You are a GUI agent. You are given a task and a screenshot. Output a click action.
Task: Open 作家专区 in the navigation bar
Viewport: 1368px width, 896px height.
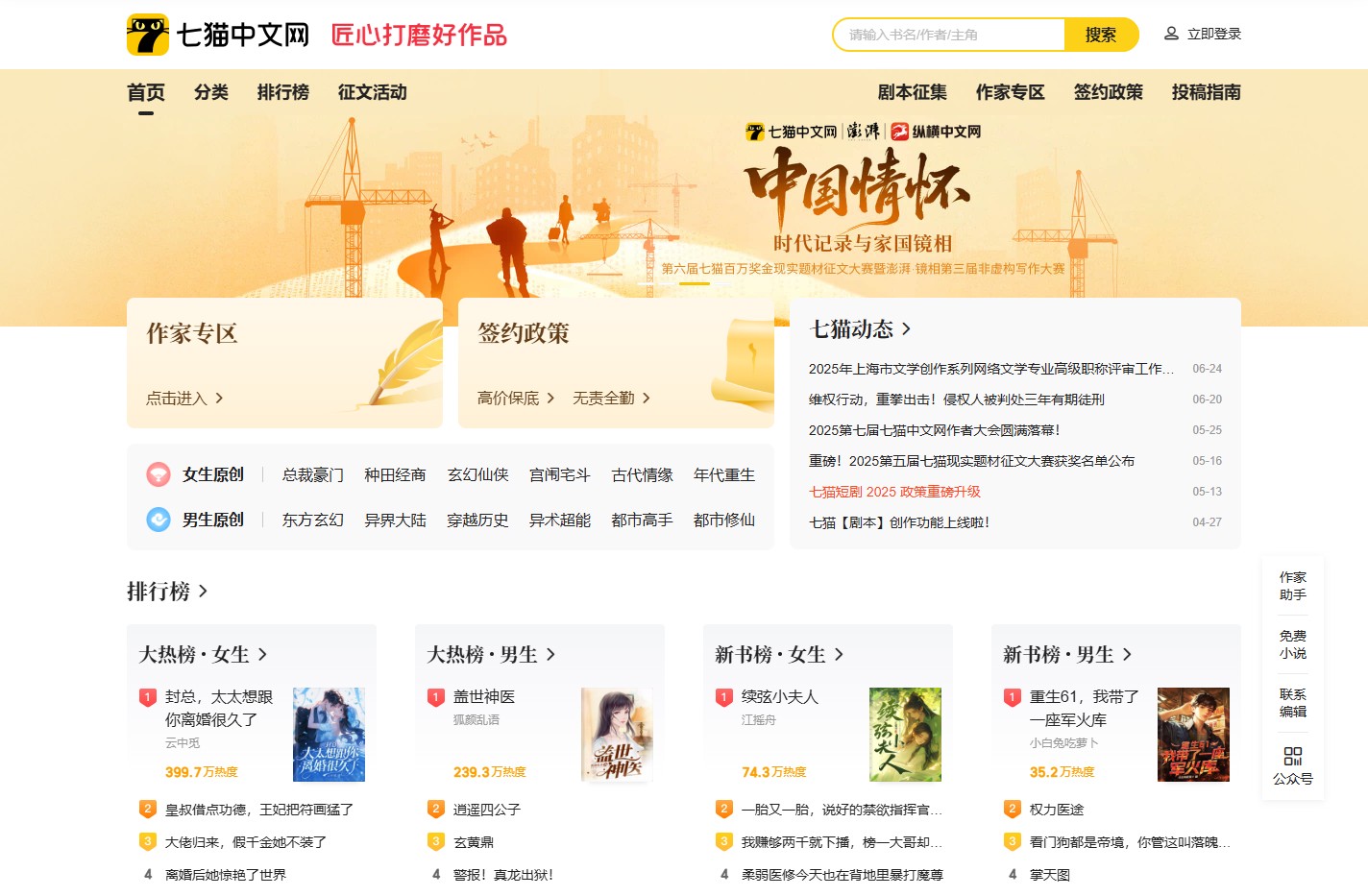click(1011, 92)
